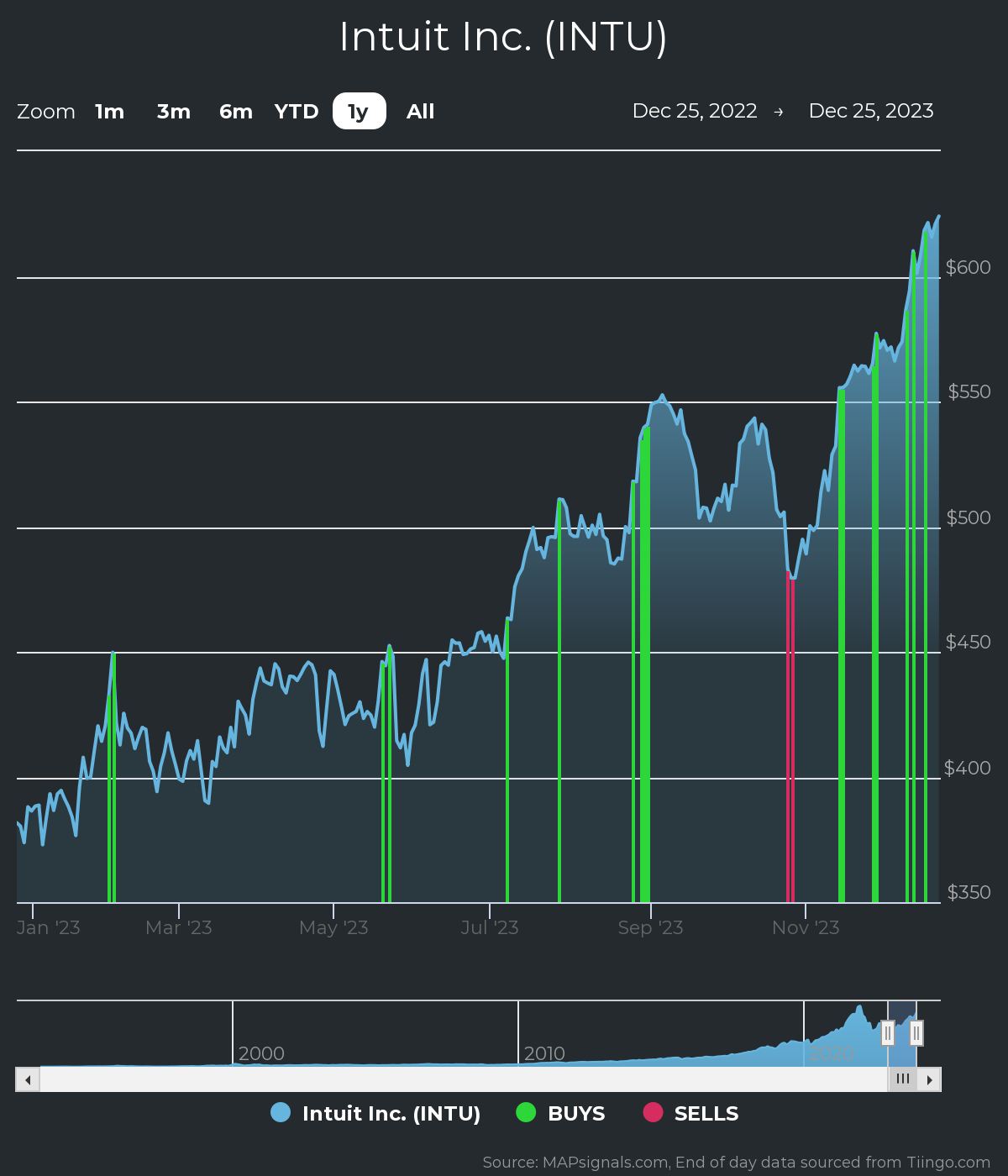Edit the end date Dec 25, 2023
1008x1176 pixels.
coord(871,111)
